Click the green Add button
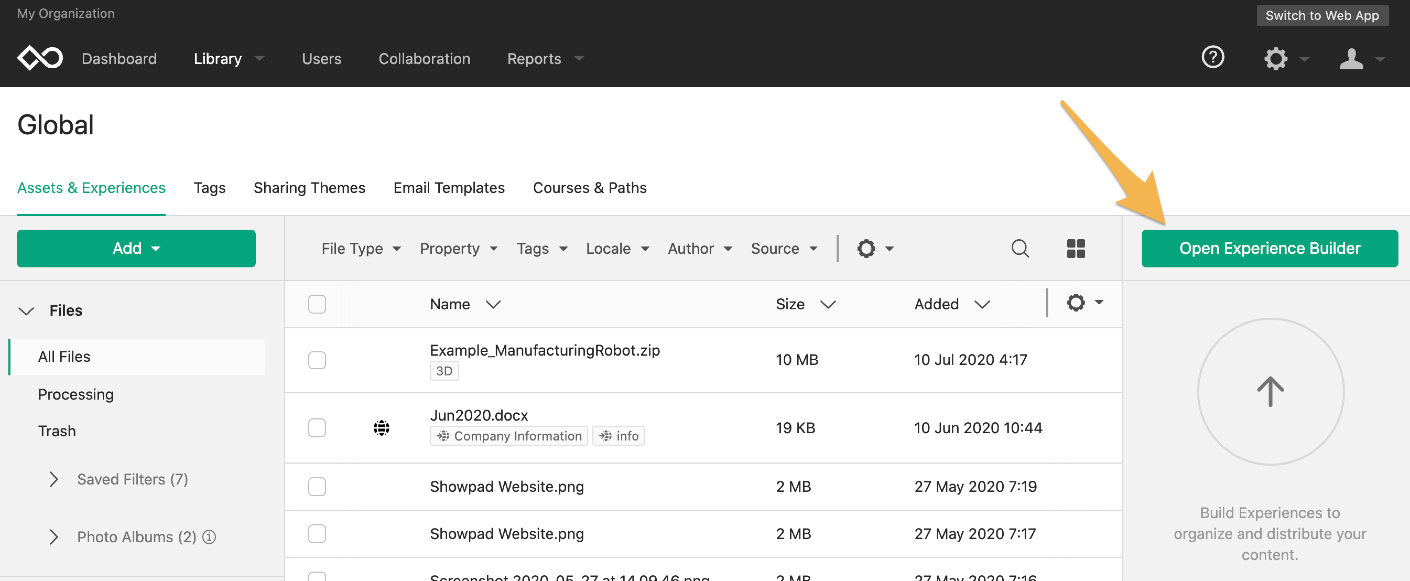Screen dimensions: 1410x581 point(136,249)
